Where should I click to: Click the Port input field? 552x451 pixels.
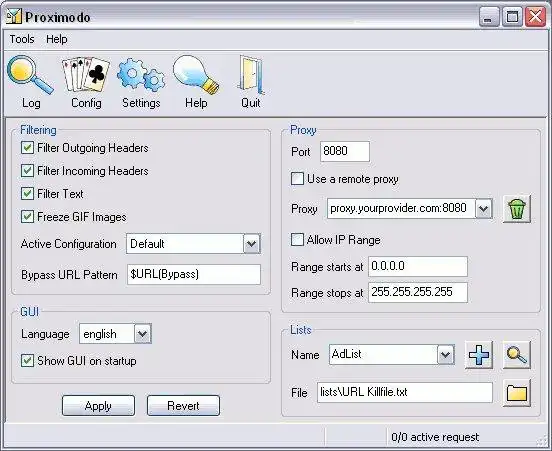(345, 151)
